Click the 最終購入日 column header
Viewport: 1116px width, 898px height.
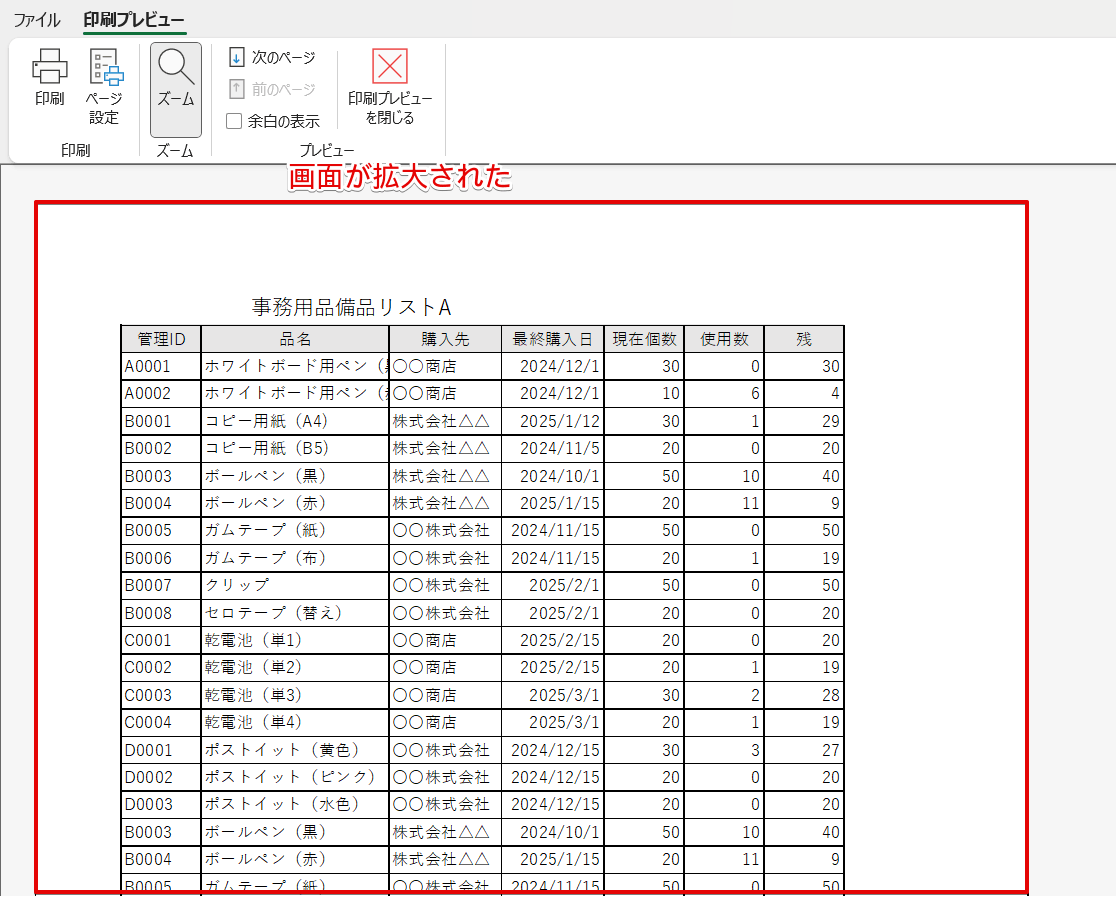[553, 339]
